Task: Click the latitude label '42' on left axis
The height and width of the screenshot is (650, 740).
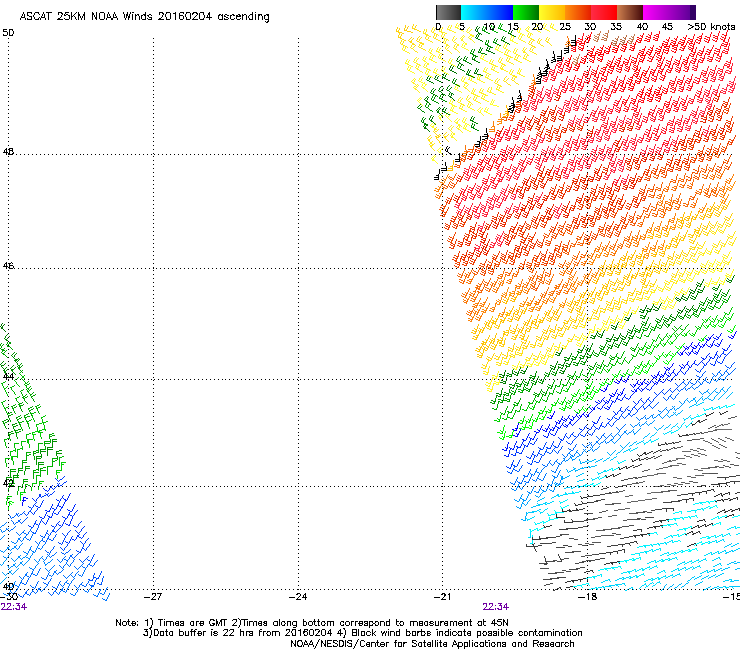Action: [8, 483]
